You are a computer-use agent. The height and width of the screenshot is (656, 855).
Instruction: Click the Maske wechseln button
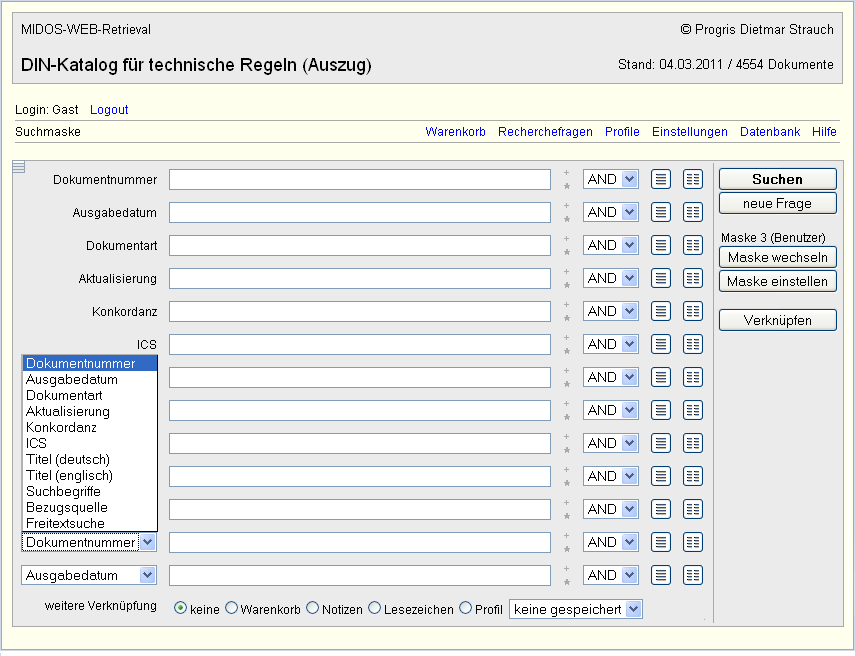pos(777,257)
